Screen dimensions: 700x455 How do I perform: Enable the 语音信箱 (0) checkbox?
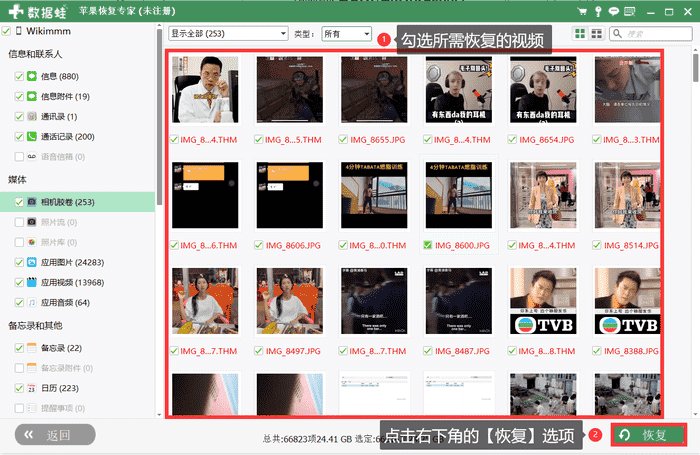[x=19, y=157]
